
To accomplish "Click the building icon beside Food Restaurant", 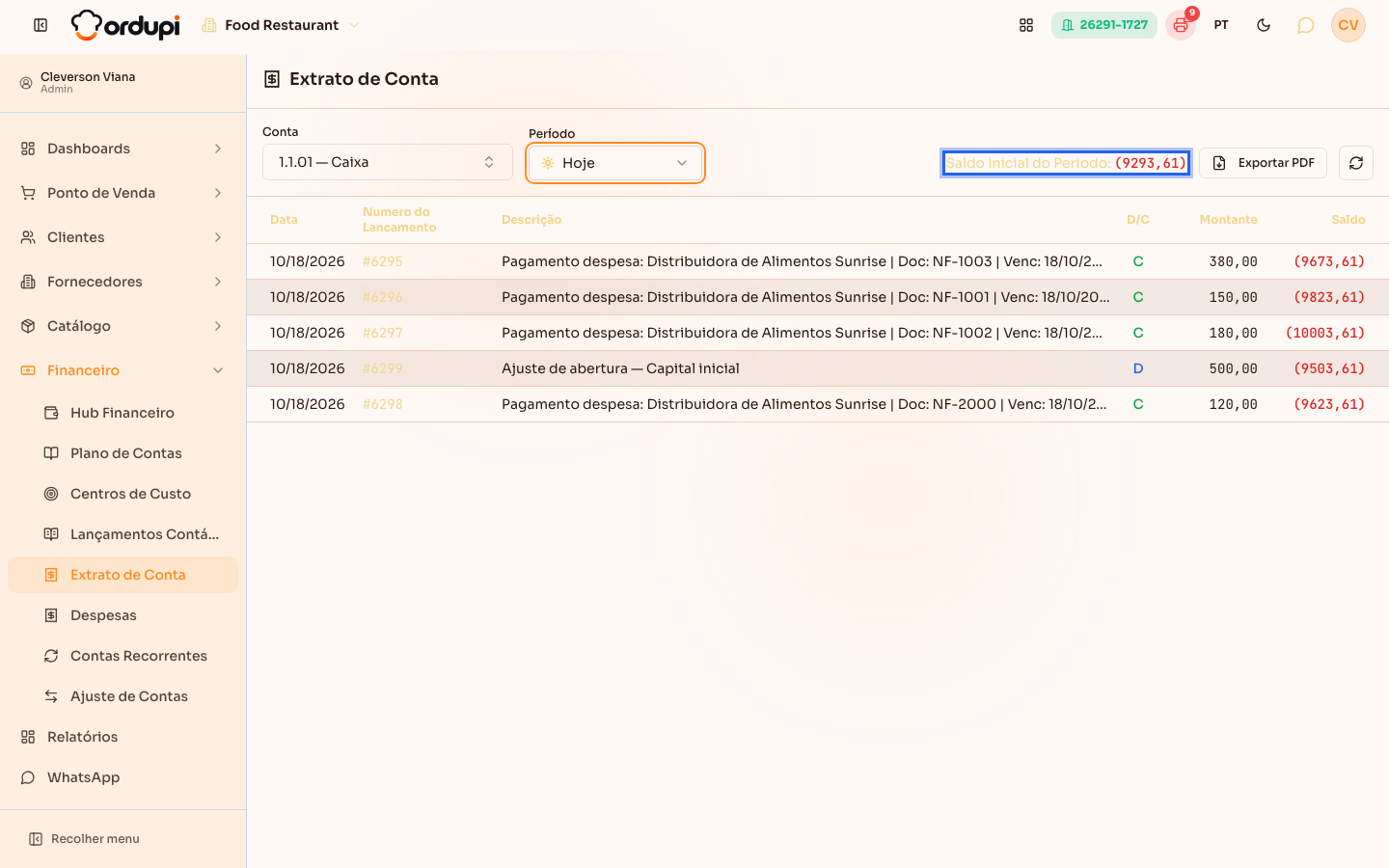I will coord(209,25).
